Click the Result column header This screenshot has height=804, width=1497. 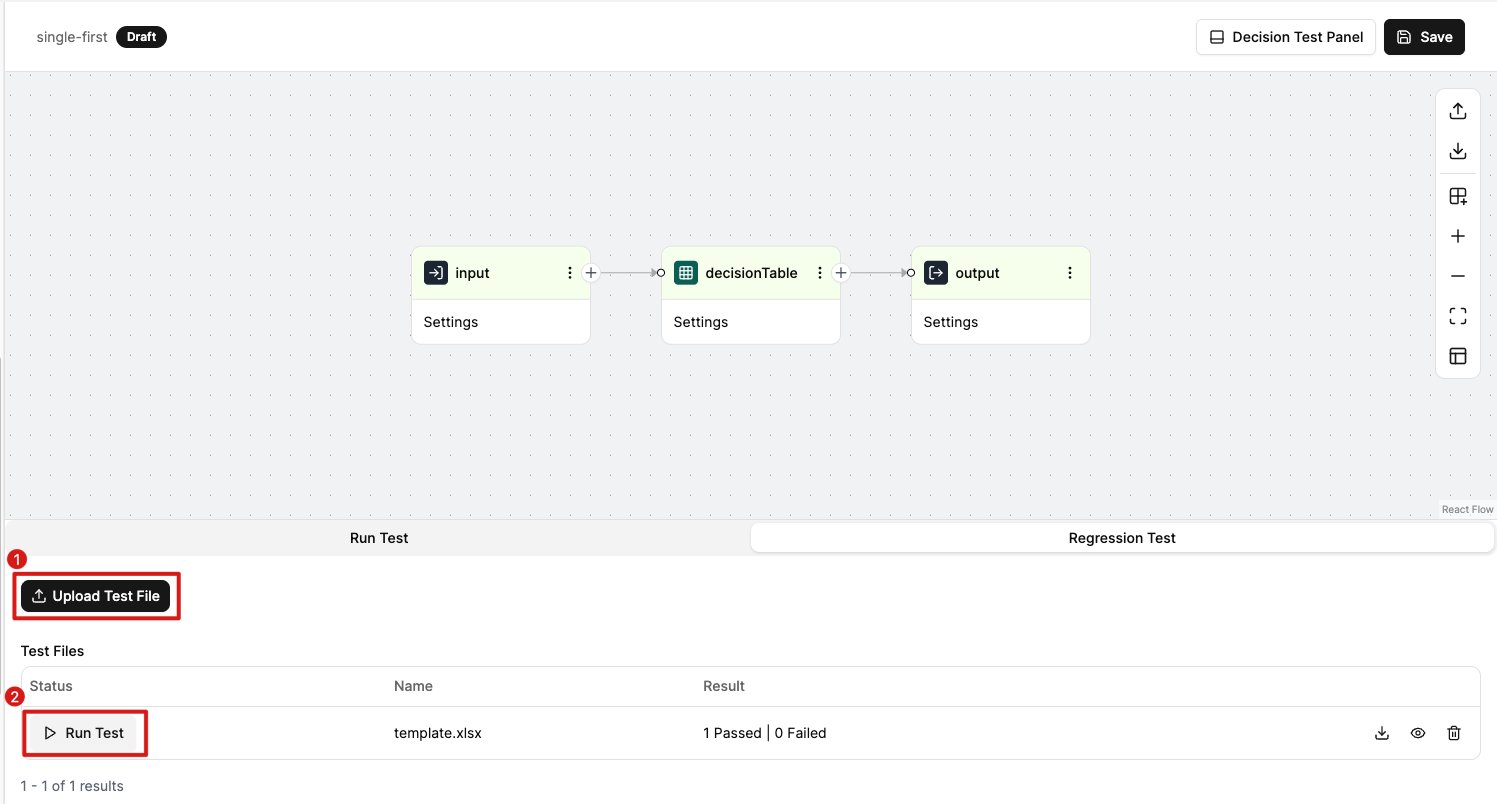click(724, 686)
